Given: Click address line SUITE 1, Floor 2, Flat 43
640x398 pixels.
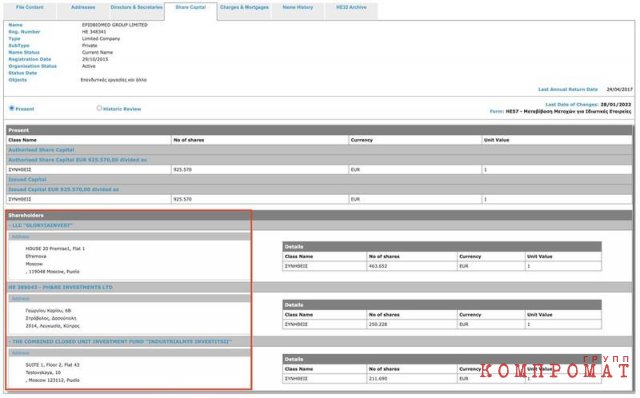Looking at the screenshot, I should tap(53, 365).
